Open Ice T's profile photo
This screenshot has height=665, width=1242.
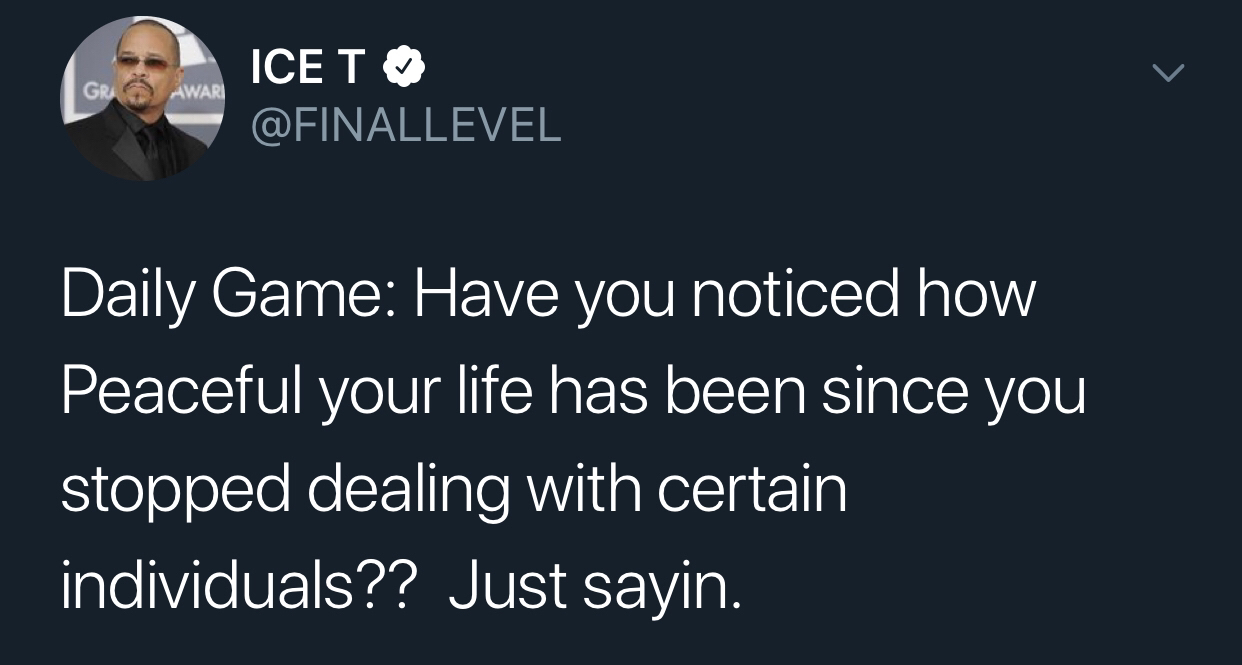(143, 99)
